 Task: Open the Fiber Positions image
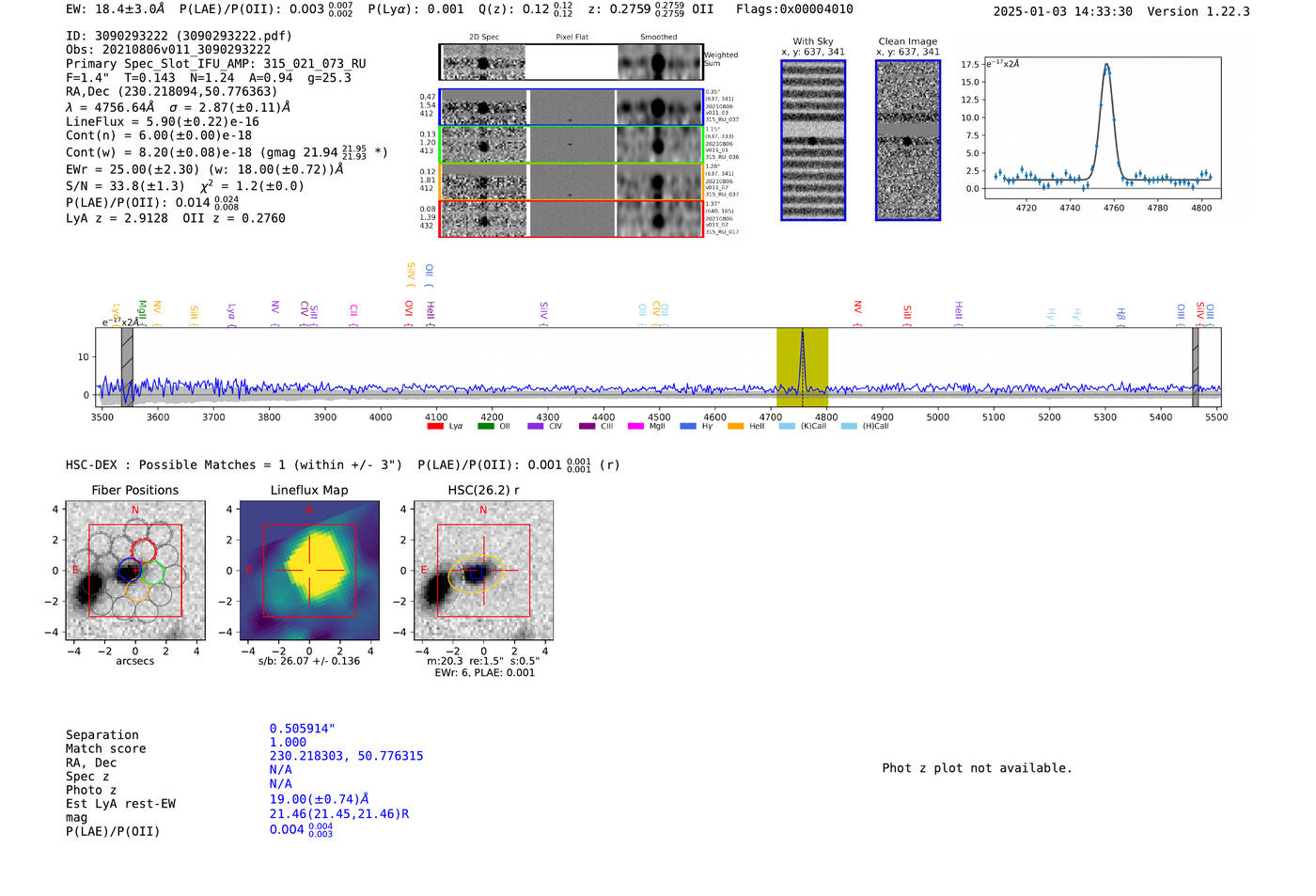tap(135, 571)
